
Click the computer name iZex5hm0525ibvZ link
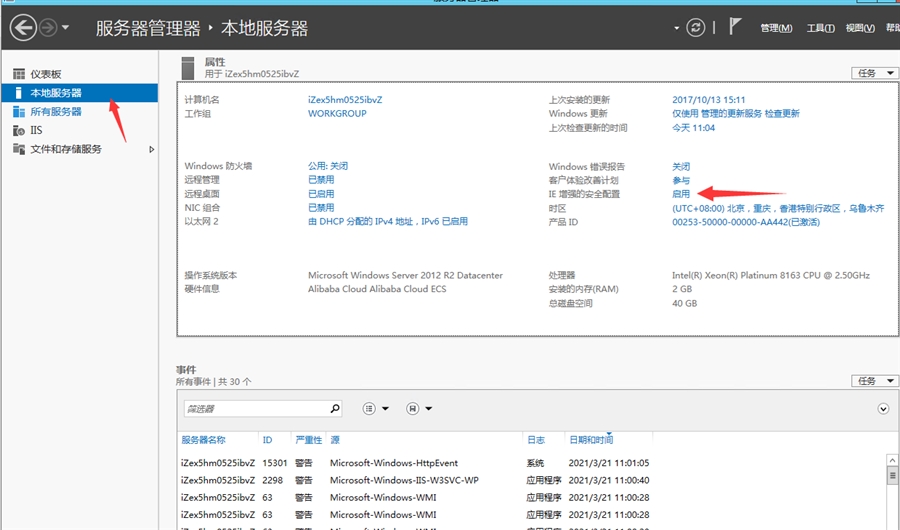[x=345, y=100]
